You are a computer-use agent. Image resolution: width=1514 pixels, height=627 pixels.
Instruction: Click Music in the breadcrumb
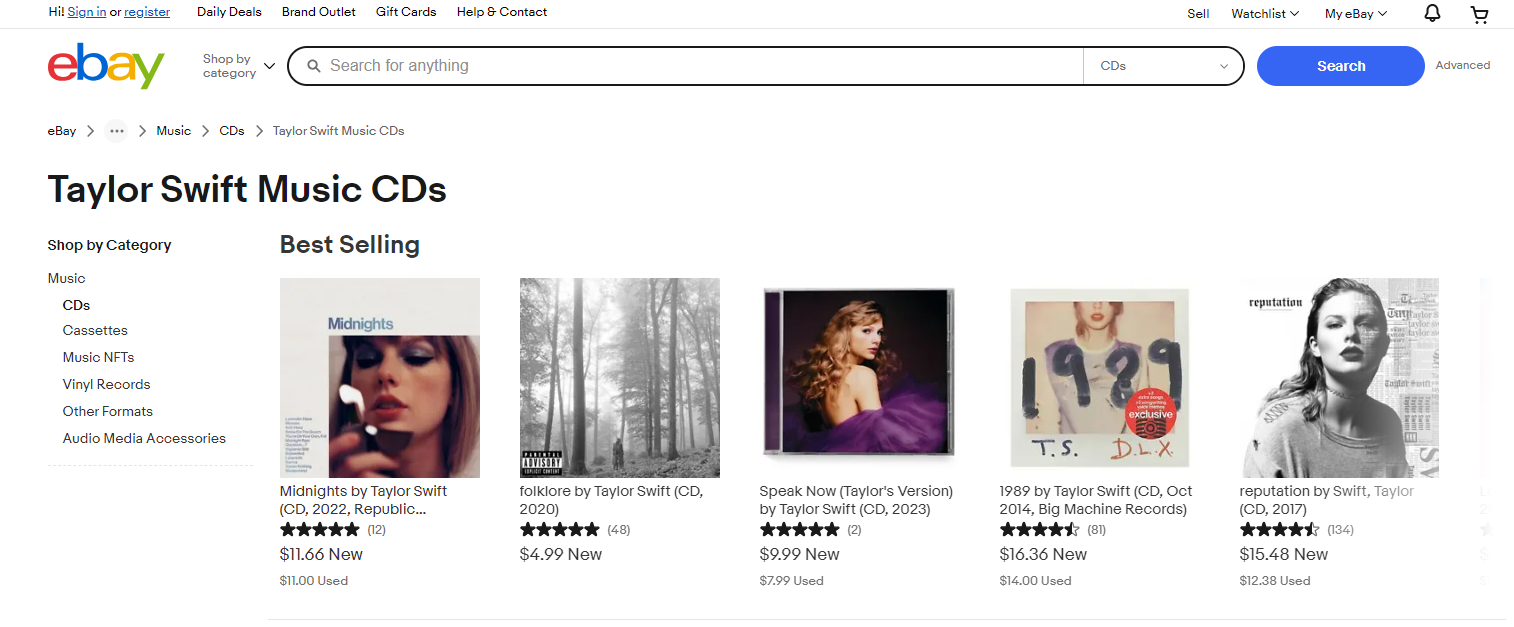pos(174,131)
